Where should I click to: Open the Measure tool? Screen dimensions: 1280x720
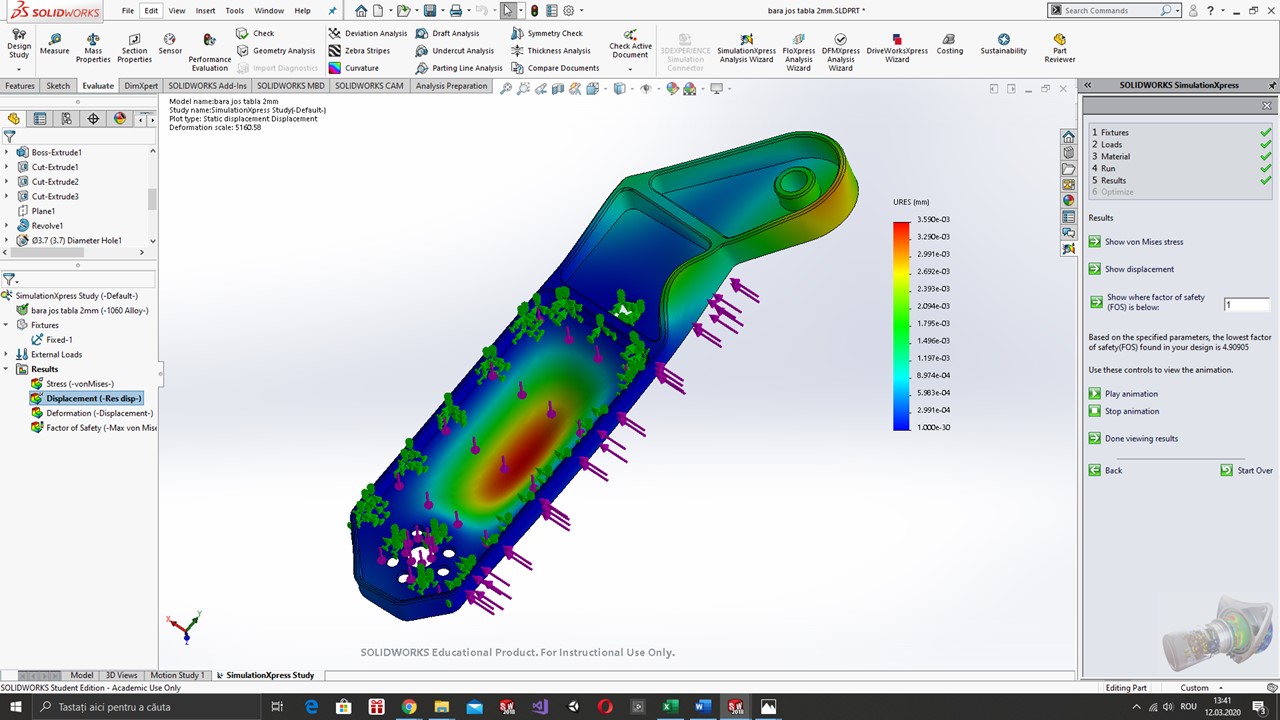(x=55, y=45)
